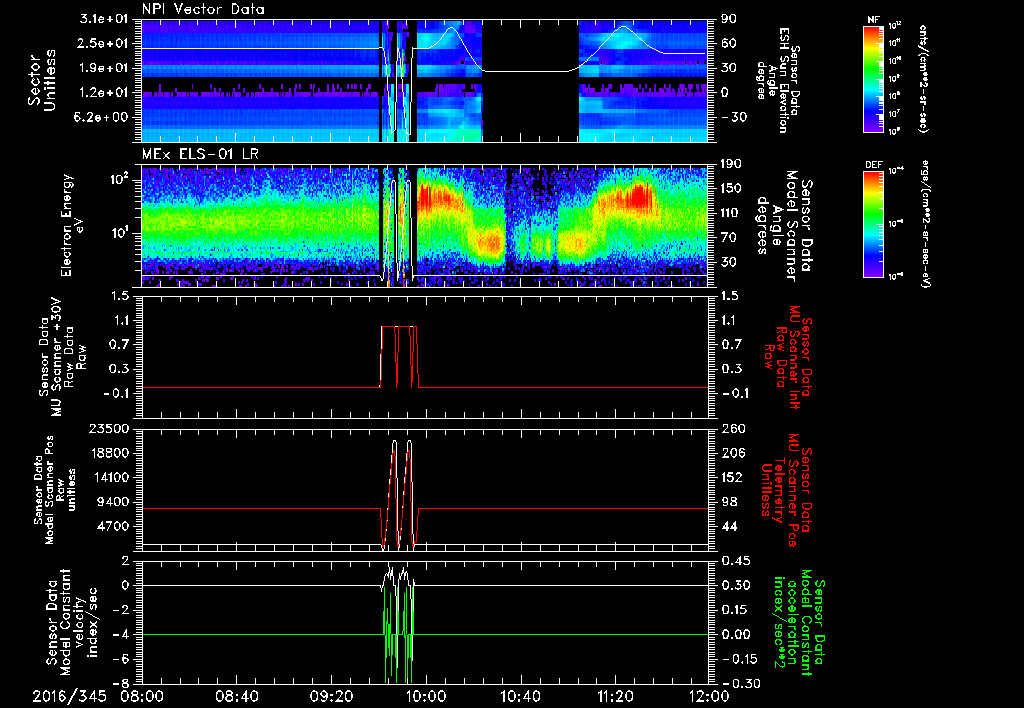Image resolution: width=1024 pixels, height=708 pixels.
Task: Click the -6 velocity tick value
Action: pyautogui.click(x=122, y=659)
